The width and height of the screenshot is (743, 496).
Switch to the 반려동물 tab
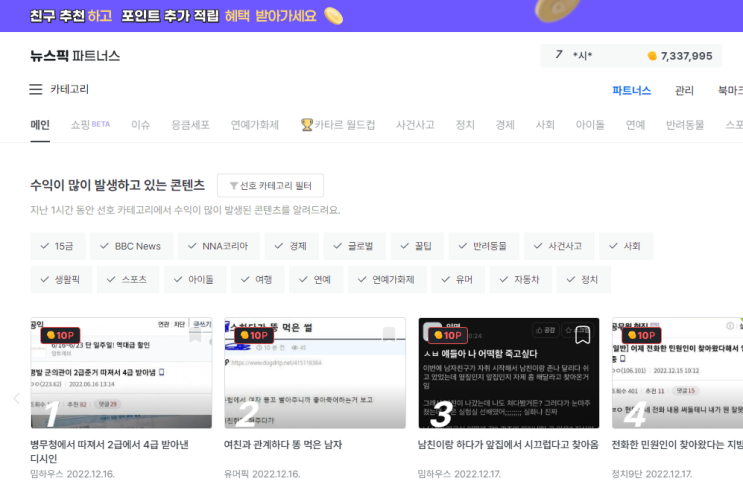pos(685,125)
